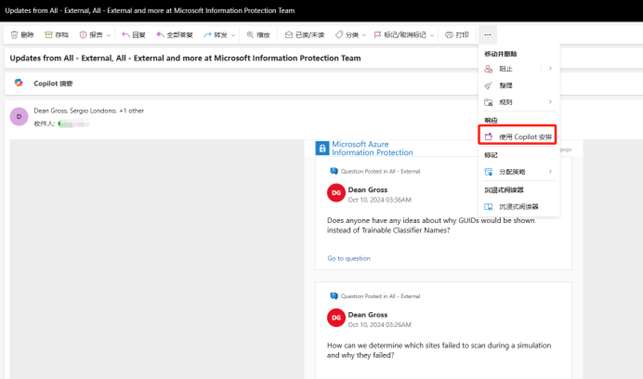Choose Assign policy (分配策略) from the menu

(x=519, y=172)
